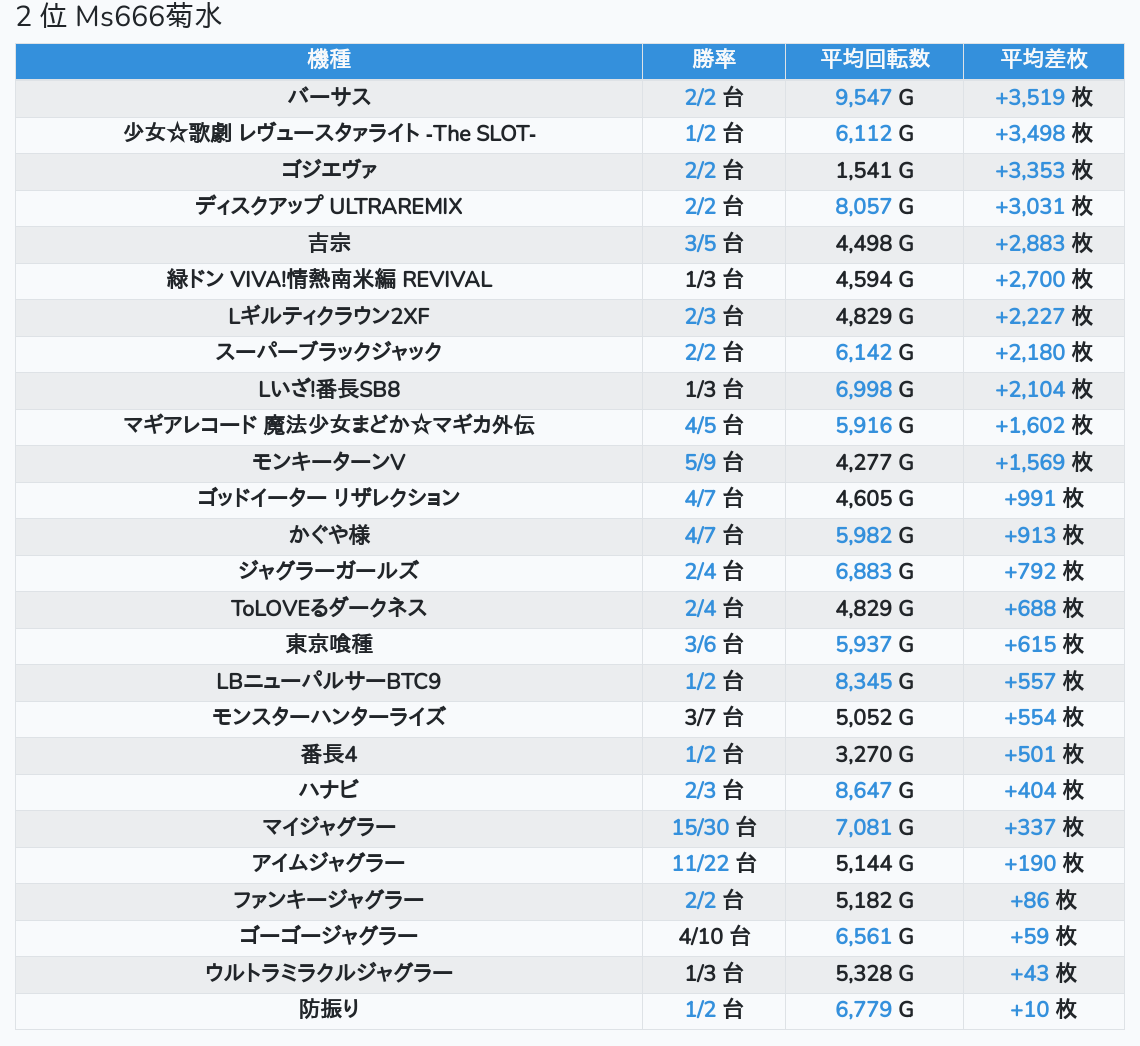Select ゴッドイーター リザレクション machine name

(x=329, y=499)
